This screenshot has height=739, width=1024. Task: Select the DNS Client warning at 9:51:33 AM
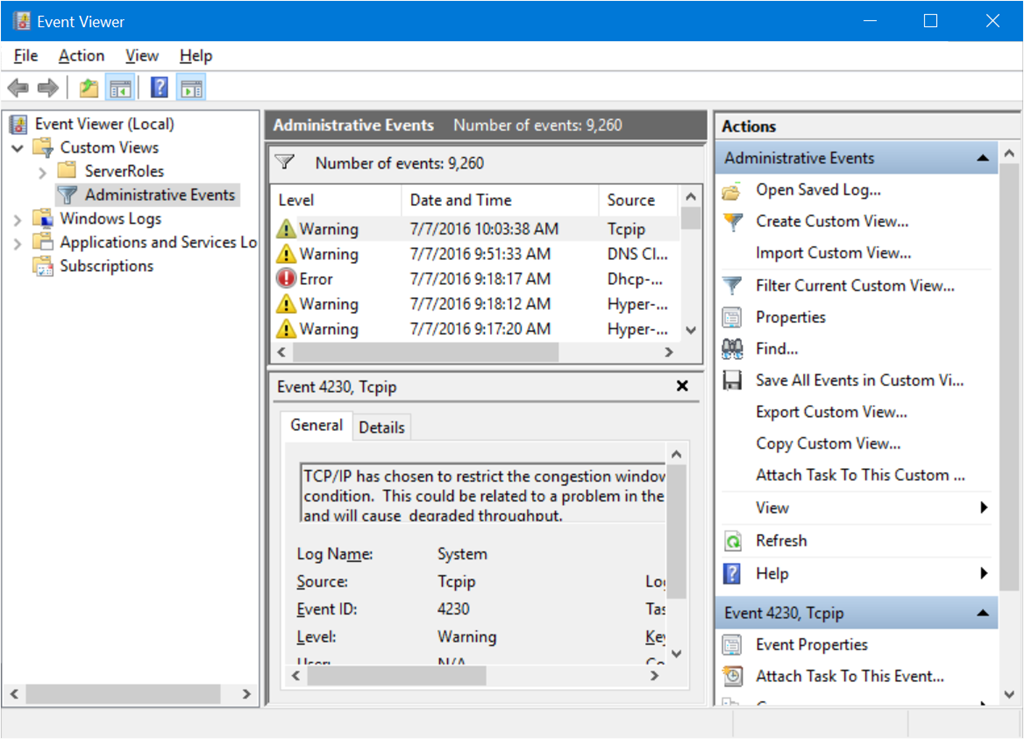click(475, 254)
